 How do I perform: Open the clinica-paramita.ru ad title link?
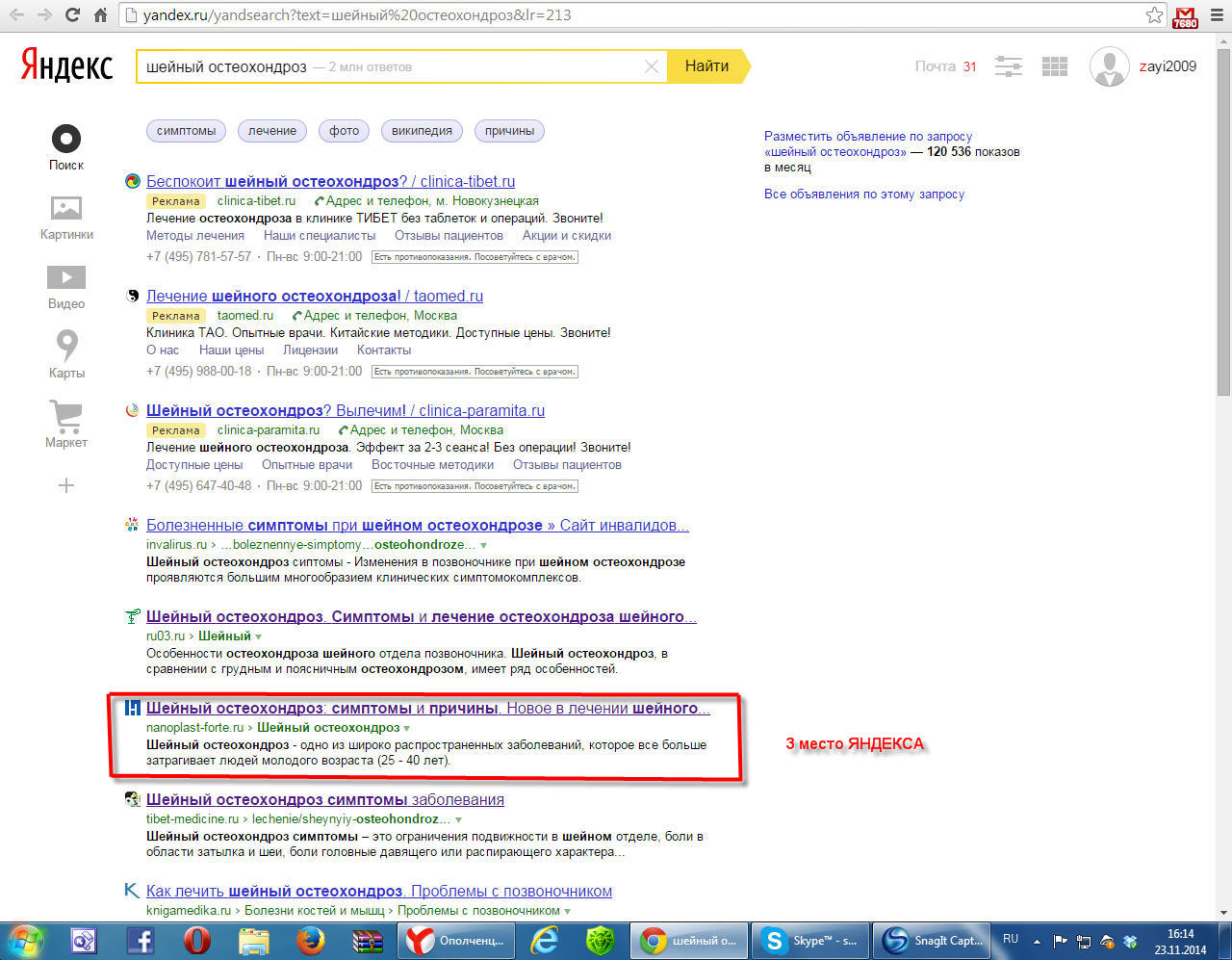tap(346, 410)
